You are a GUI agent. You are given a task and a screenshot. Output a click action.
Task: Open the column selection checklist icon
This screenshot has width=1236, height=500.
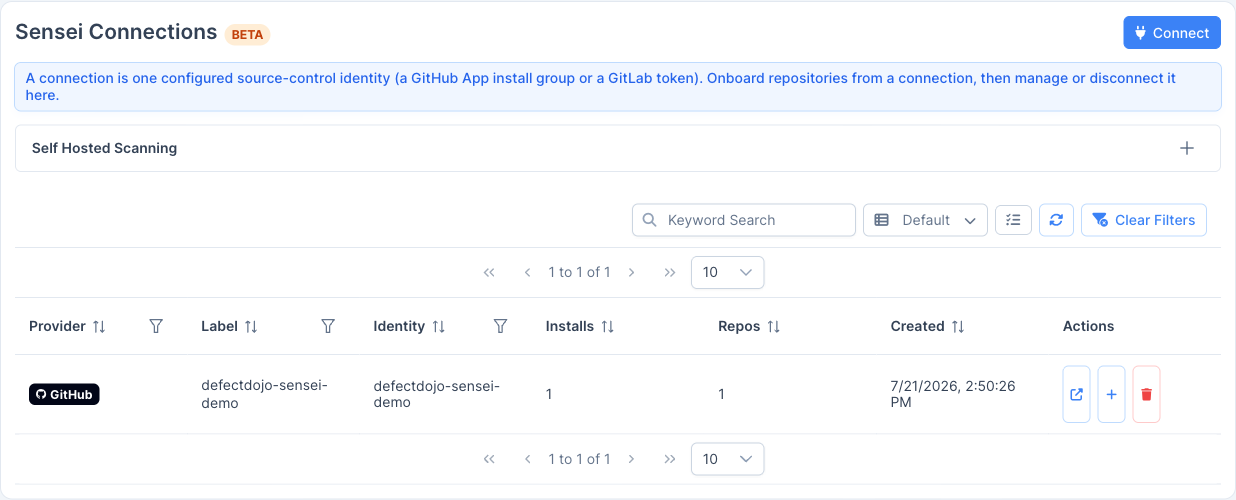(1013, 220)
